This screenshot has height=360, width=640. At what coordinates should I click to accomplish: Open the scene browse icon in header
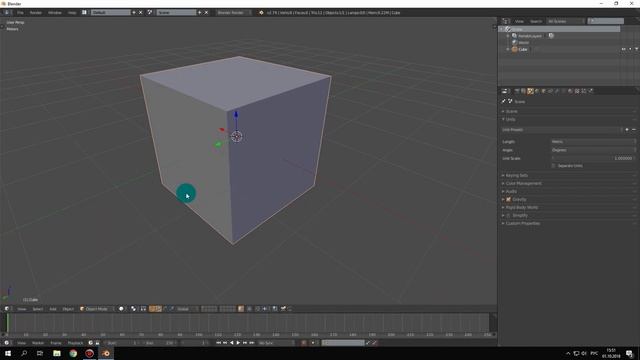point(150,13)
